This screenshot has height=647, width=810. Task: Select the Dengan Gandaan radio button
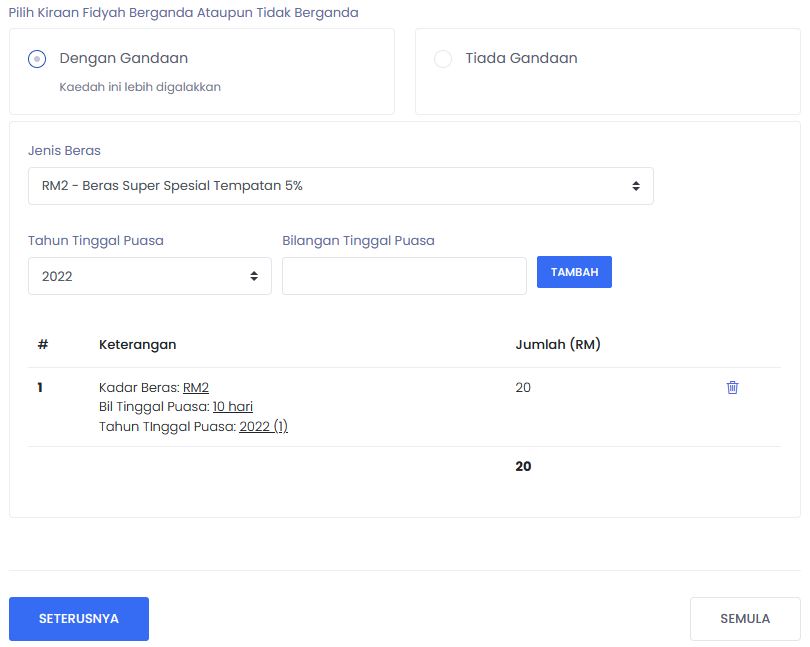(36, 58)
